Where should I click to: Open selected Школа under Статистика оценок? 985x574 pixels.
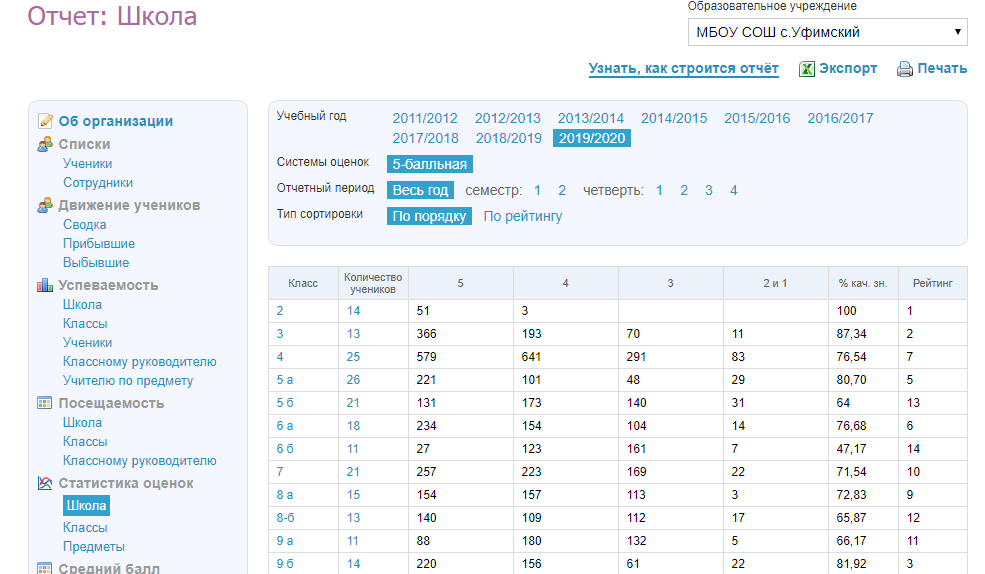click(x=87, y=506)
